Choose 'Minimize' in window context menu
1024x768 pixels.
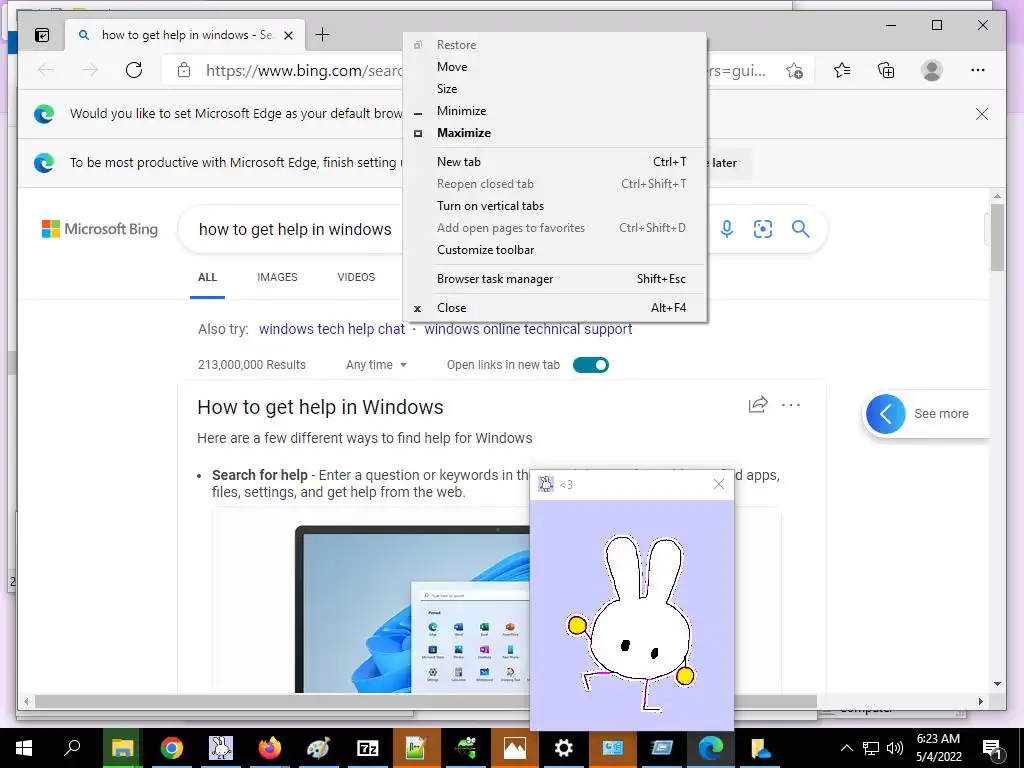(554, 110)
